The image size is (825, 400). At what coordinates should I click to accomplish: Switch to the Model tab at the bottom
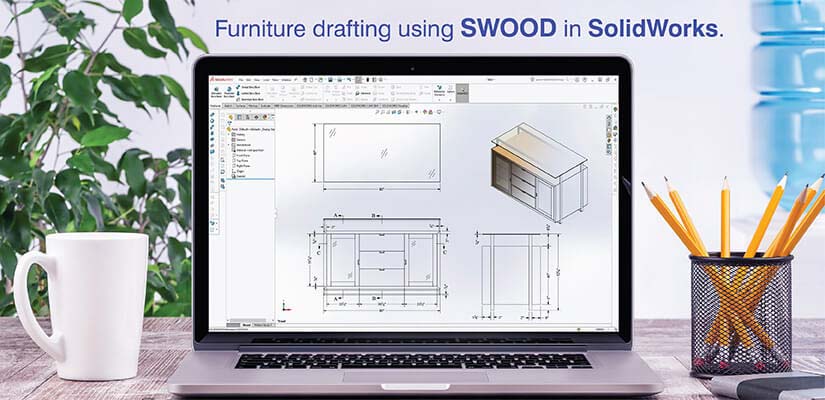246,325
